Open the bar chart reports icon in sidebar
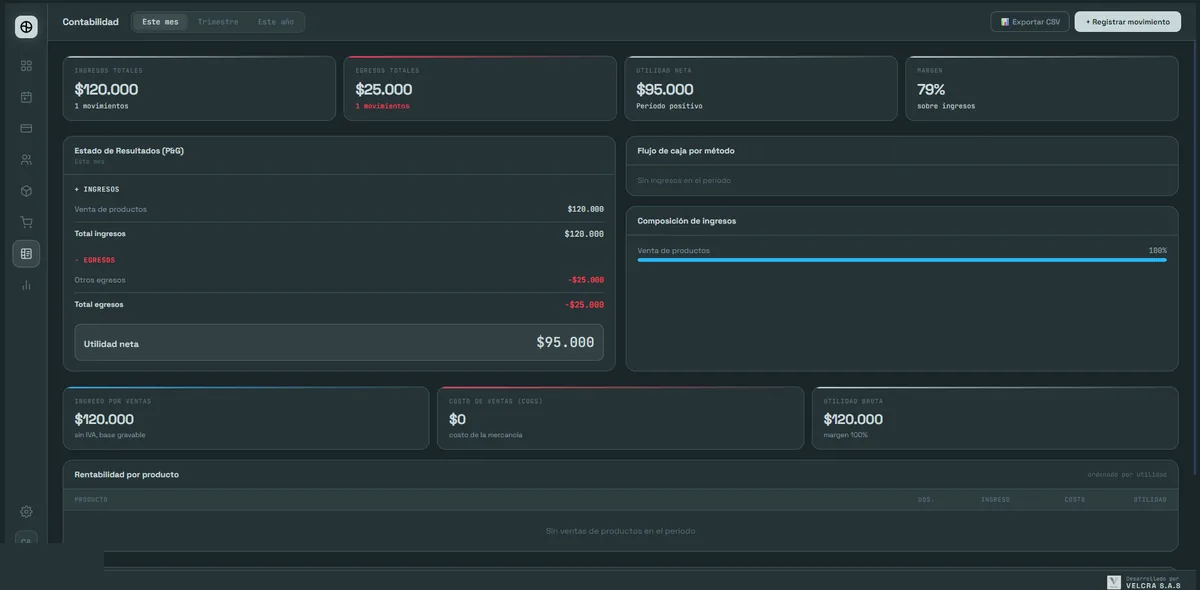Image resolution: width=1200 pixels, height=590 pixels. [x=26, y=285]
